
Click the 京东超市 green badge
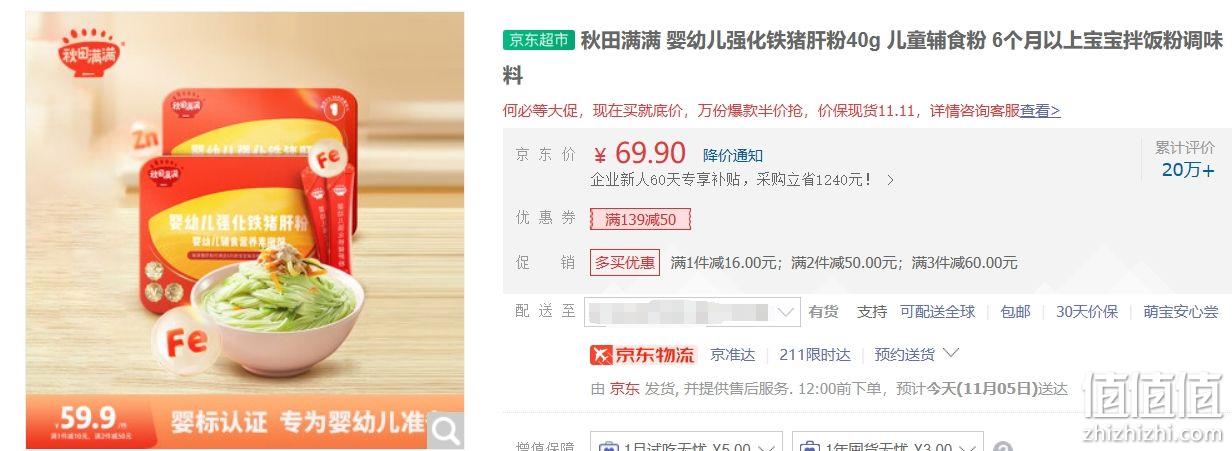point(538,40)
